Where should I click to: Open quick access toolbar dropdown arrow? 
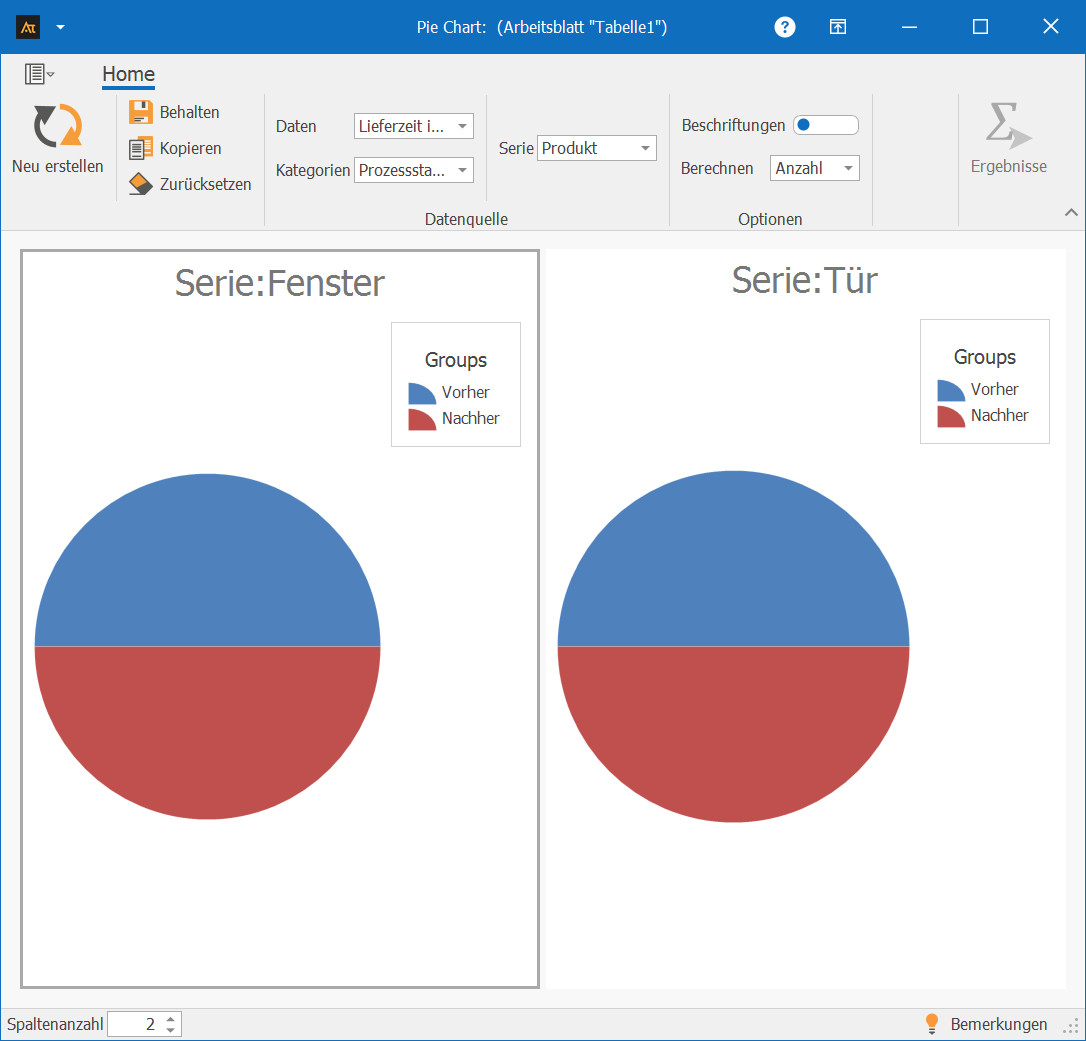(60, 27)
